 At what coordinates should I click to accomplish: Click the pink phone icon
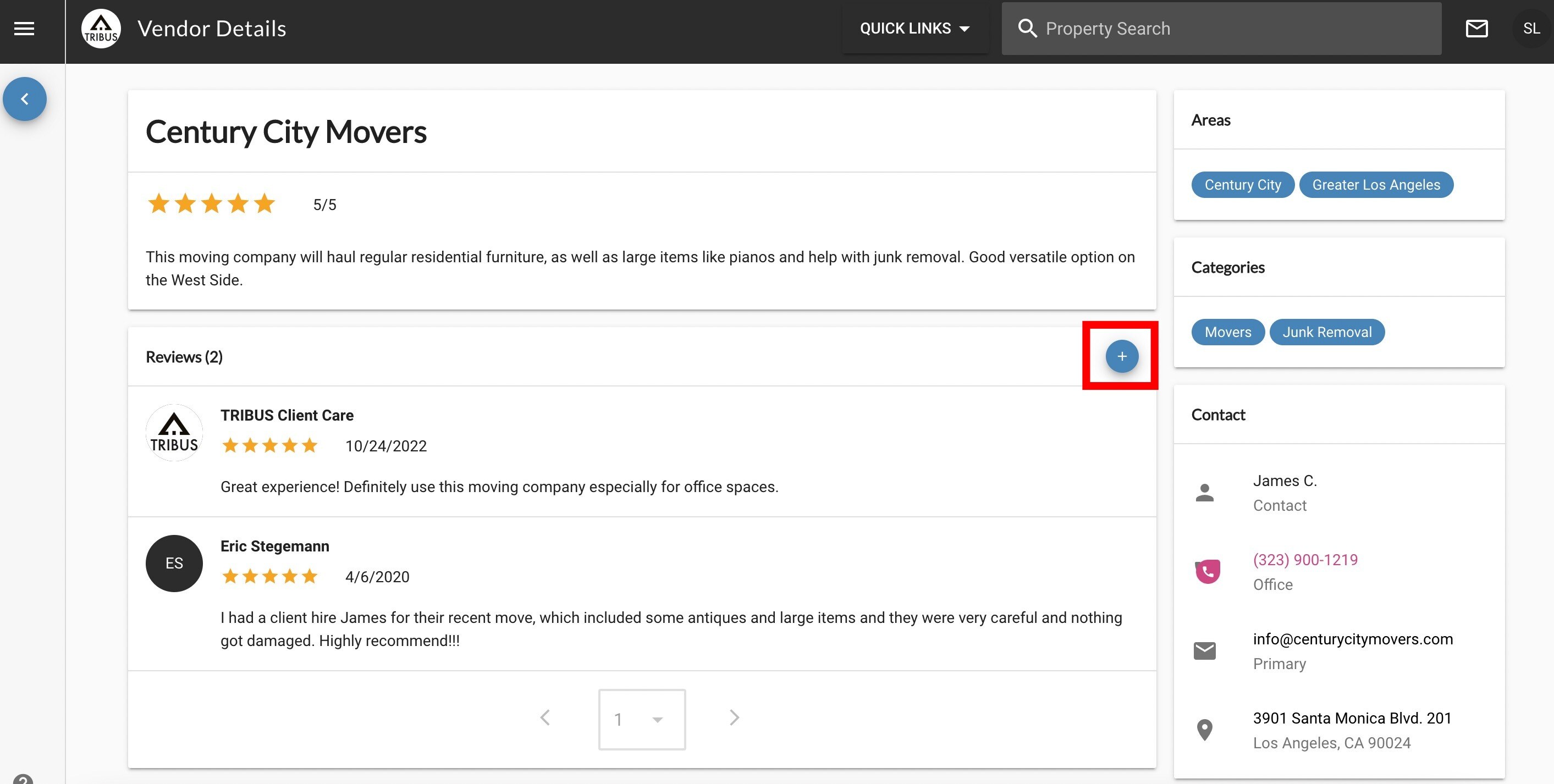point(1207,571)
